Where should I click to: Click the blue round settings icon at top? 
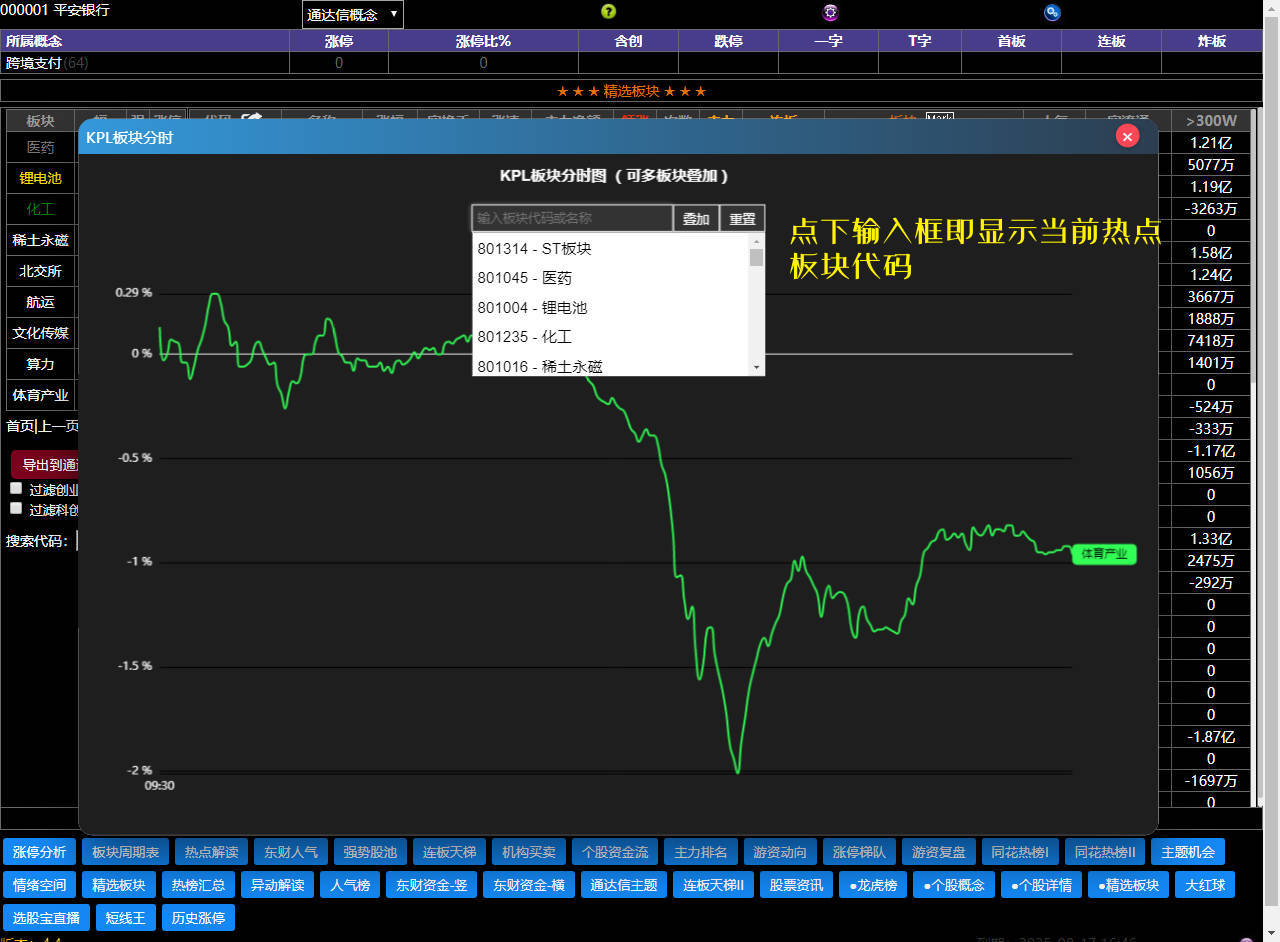coord(1052,12)
